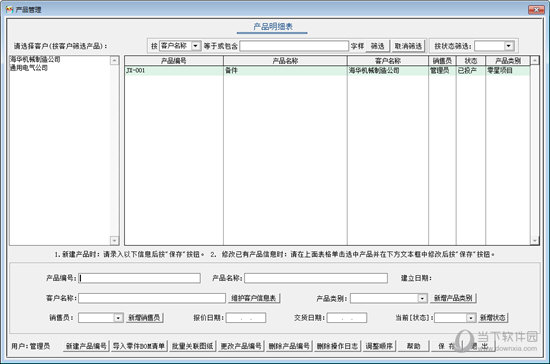Image resolution: width=550 pixels, height=364 pixels.
Task: Close the 产品管理 window
Action: (536, 9)
